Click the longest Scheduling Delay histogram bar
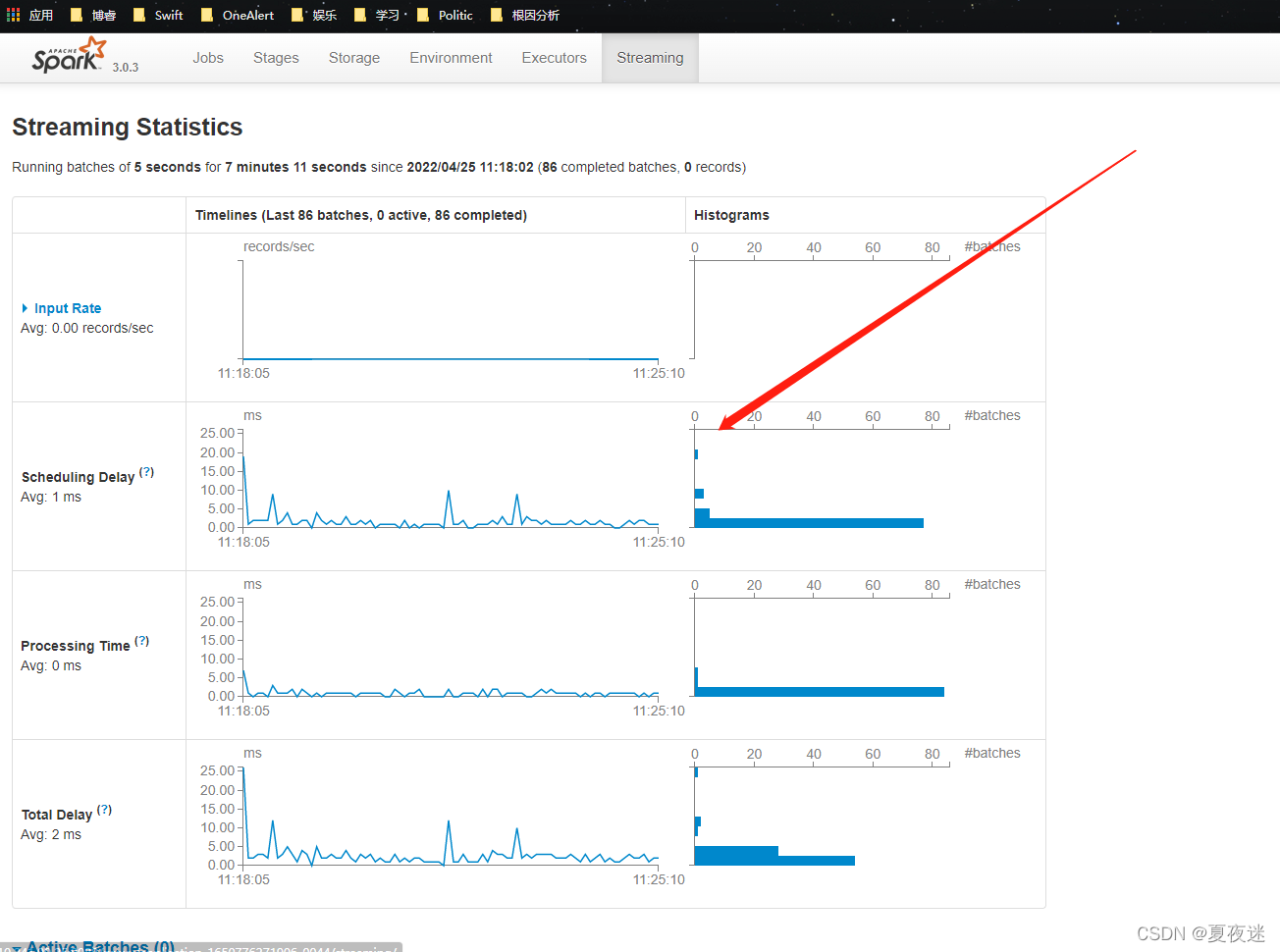The height and width of the screenshot is (952, 1280). point(809,523)
